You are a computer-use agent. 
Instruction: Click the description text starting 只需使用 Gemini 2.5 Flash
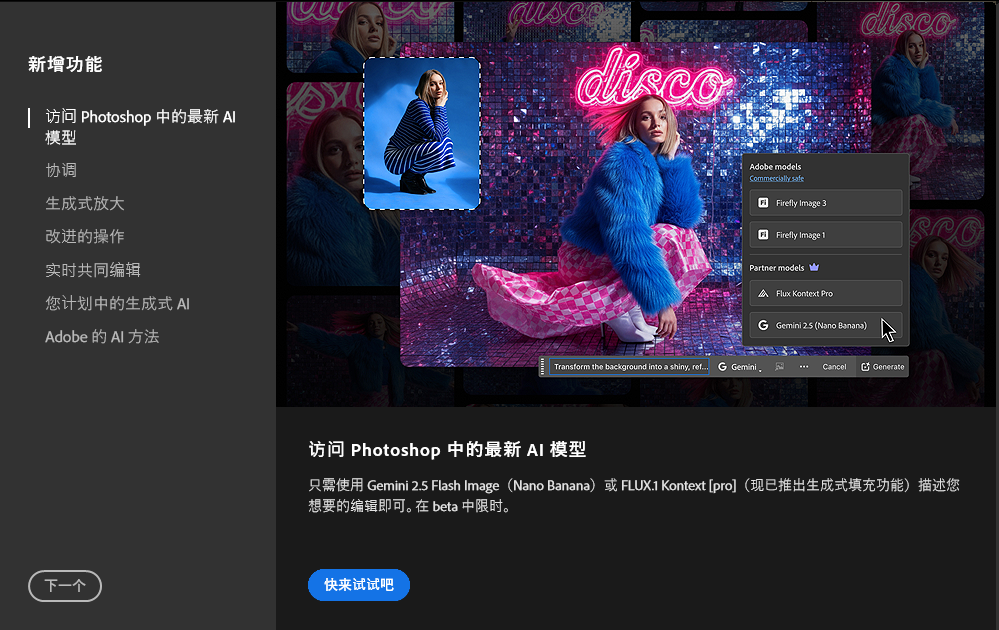point(634,496)
